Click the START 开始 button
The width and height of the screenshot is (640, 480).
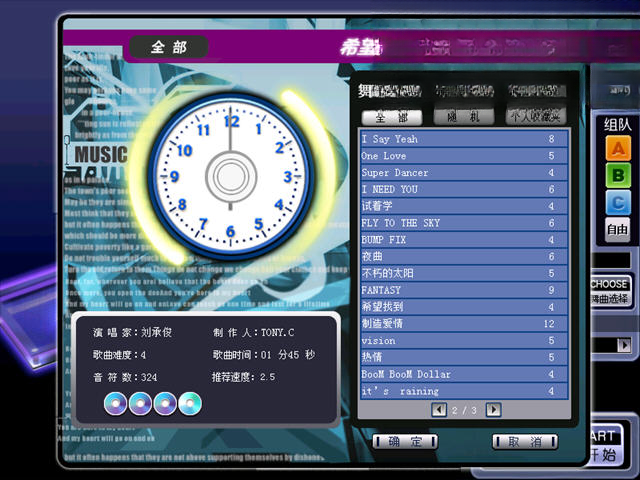click(607, 445)
